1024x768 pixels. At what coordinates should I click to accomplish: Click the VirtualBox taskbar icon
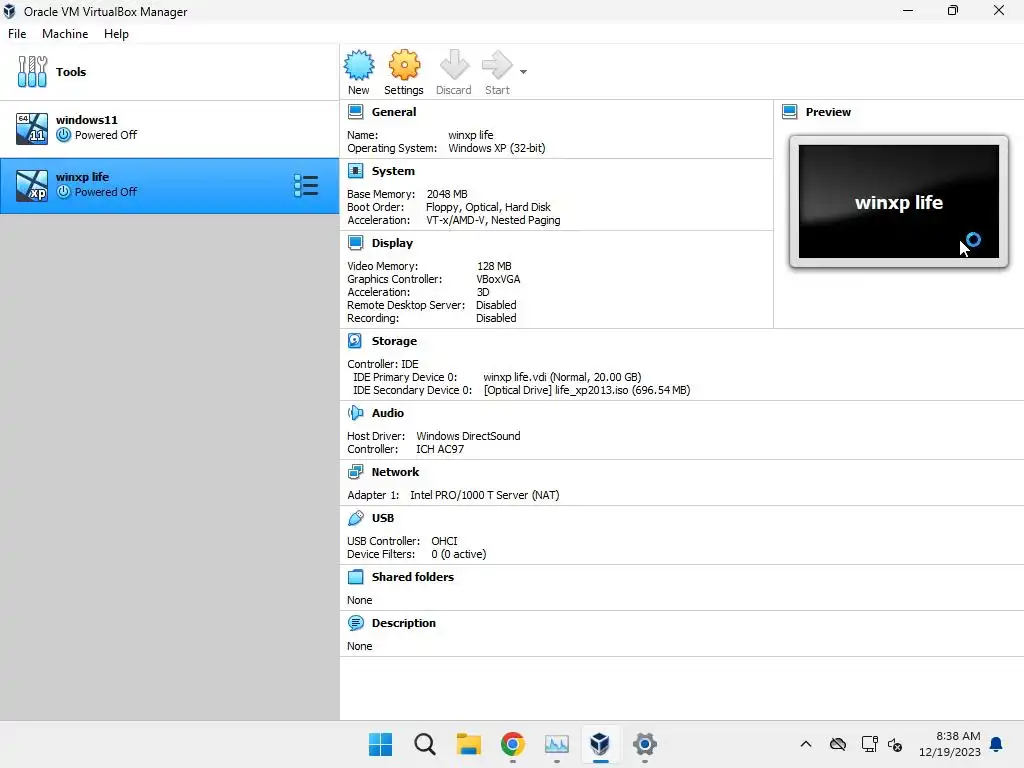(600, 744)
